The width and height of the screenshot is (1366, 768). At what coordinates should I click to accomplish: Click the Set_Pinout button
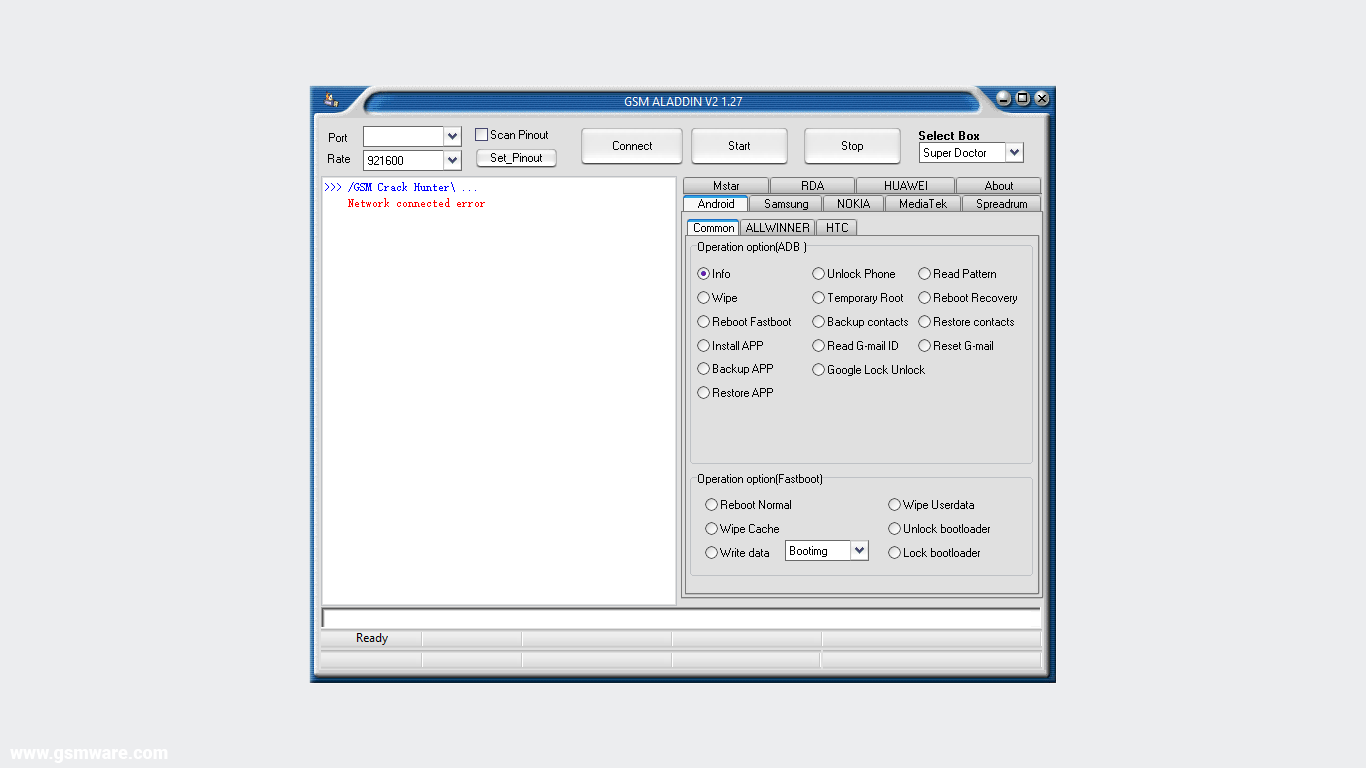point(516,158)
